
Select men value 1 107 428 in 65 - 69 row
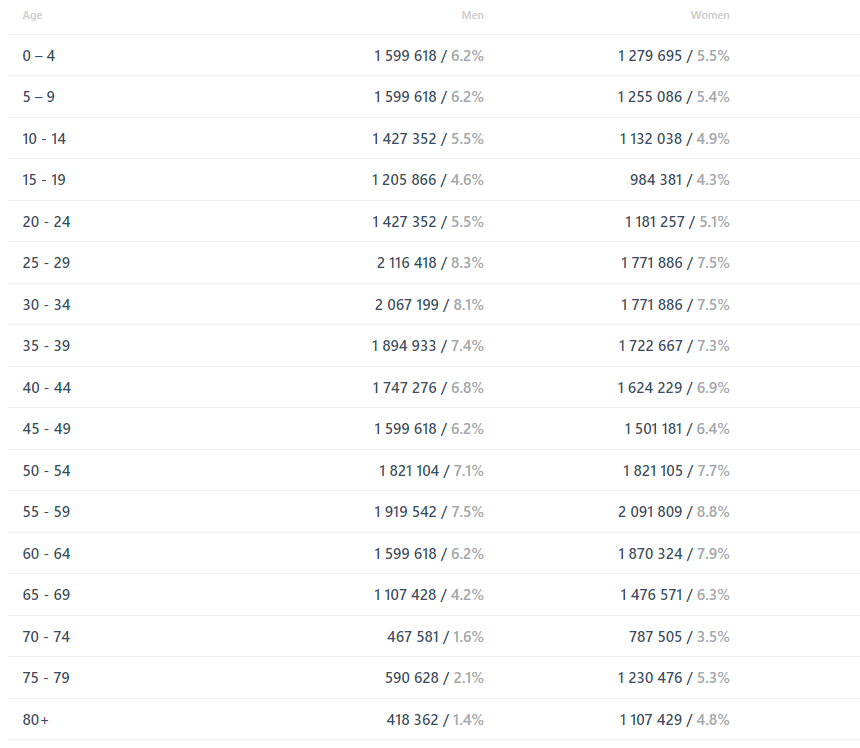click(405, 594)
